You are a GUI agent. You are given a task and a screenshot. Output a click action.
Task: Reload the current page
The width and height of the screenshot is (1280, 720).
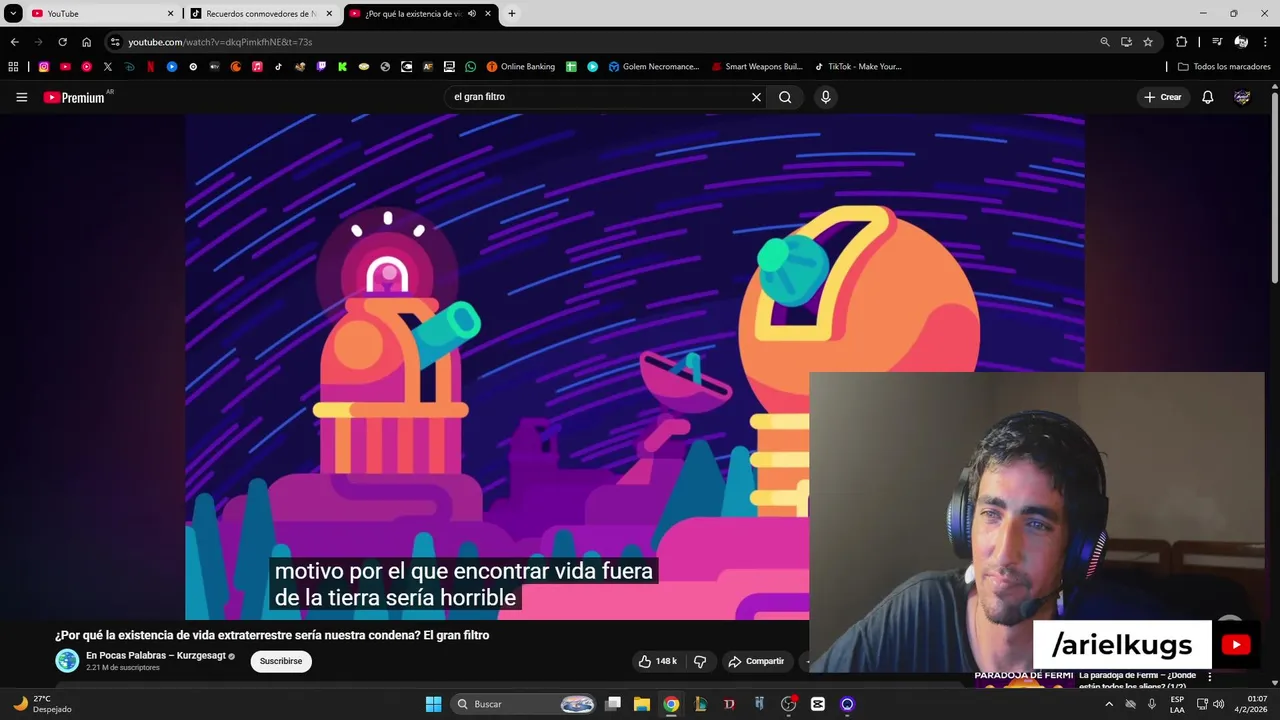[x=62, y=42]
